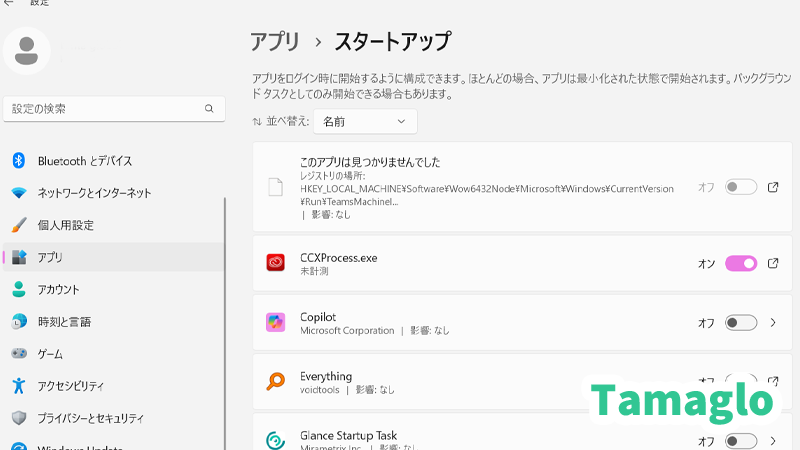Click the スタートアップ page heading

tap(393, 41)
